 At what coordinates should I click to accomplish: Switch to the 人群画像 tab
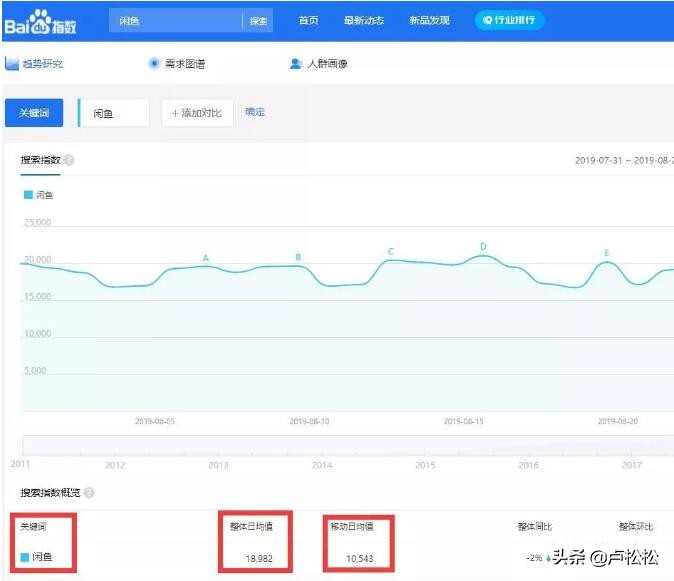pos(319,64)
